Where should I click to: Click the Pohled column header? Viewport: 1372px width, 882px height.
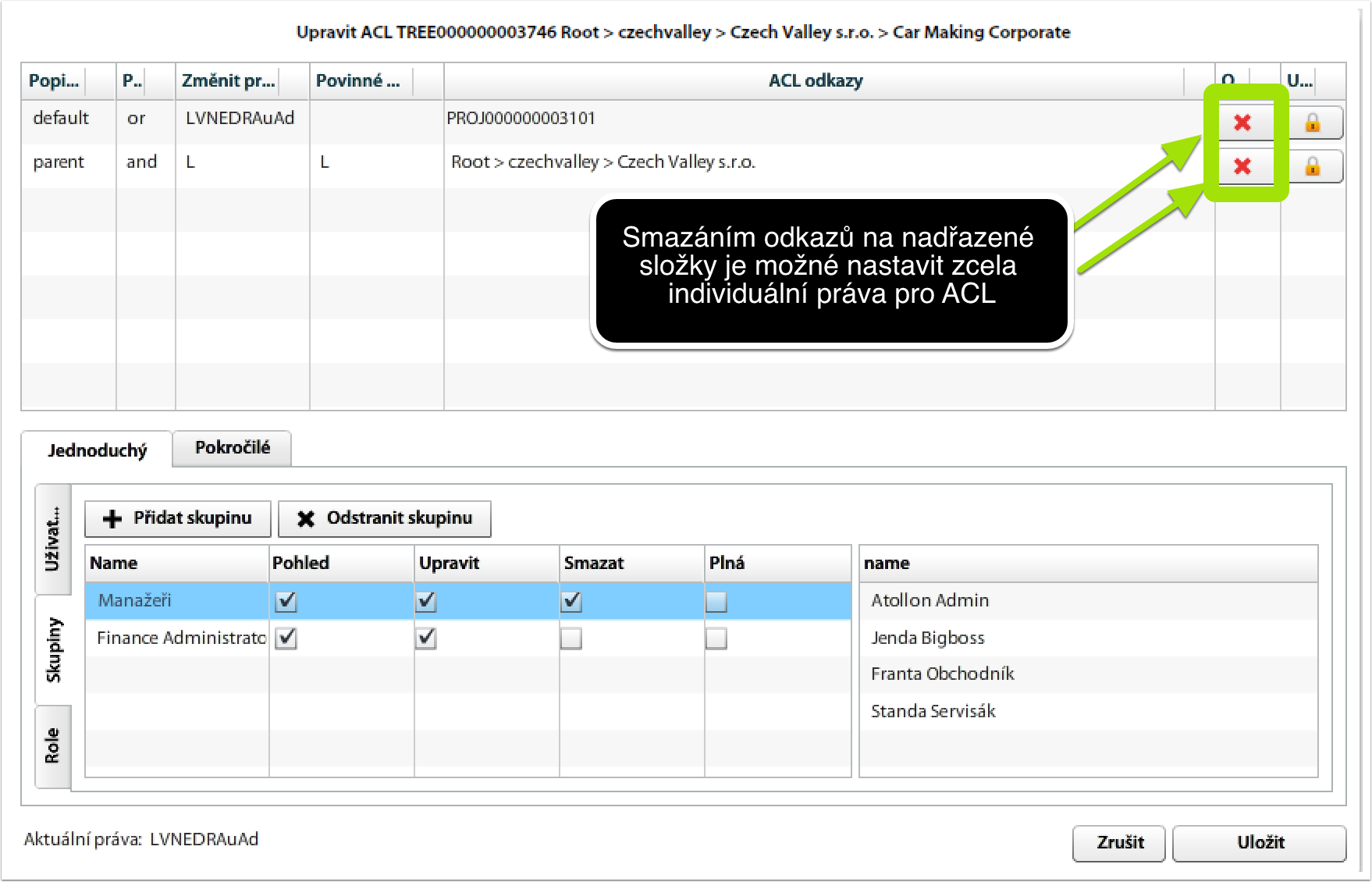341,564
